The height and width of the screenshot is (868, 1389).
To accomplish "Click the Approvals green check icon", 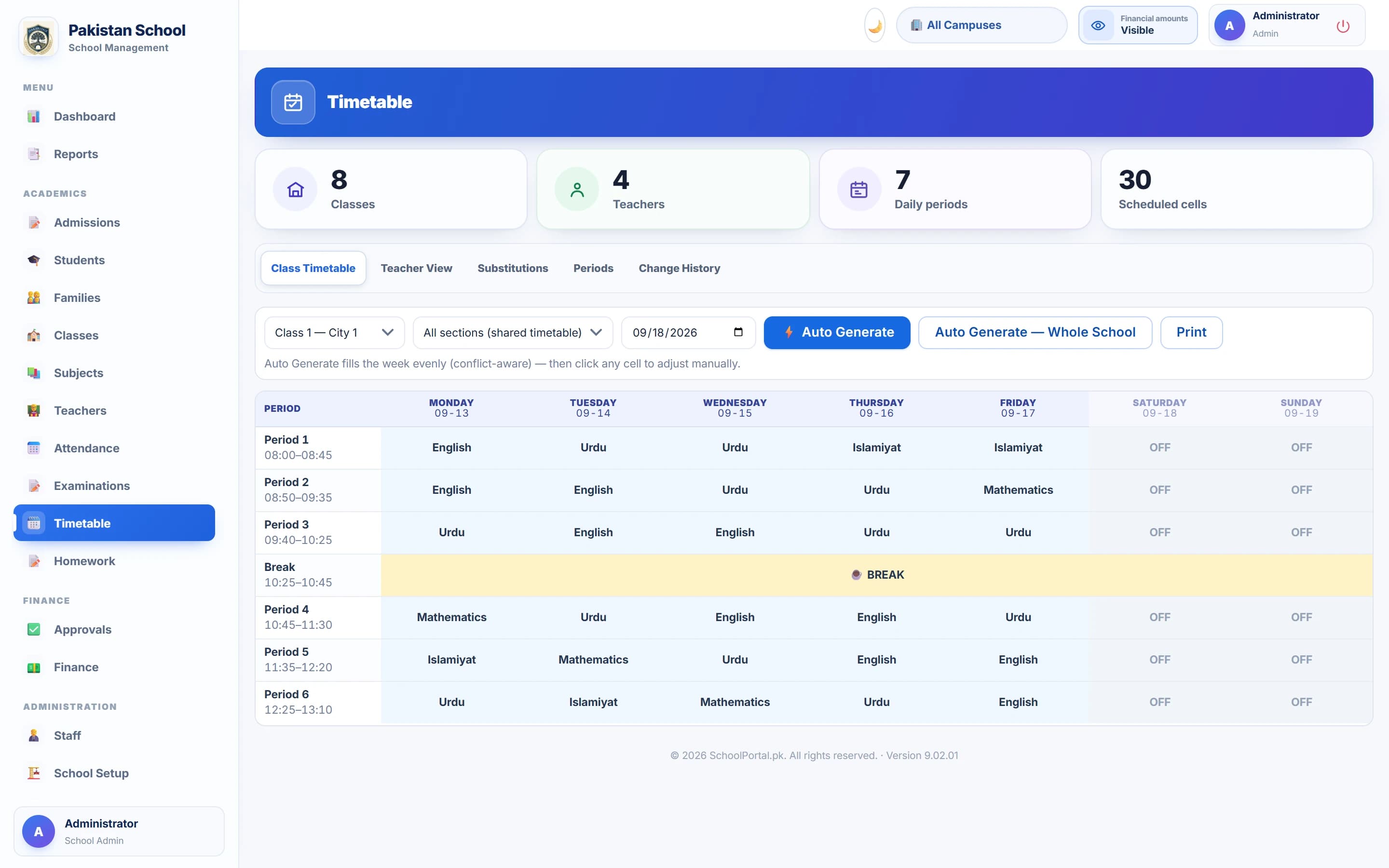I will coord(34,630).
